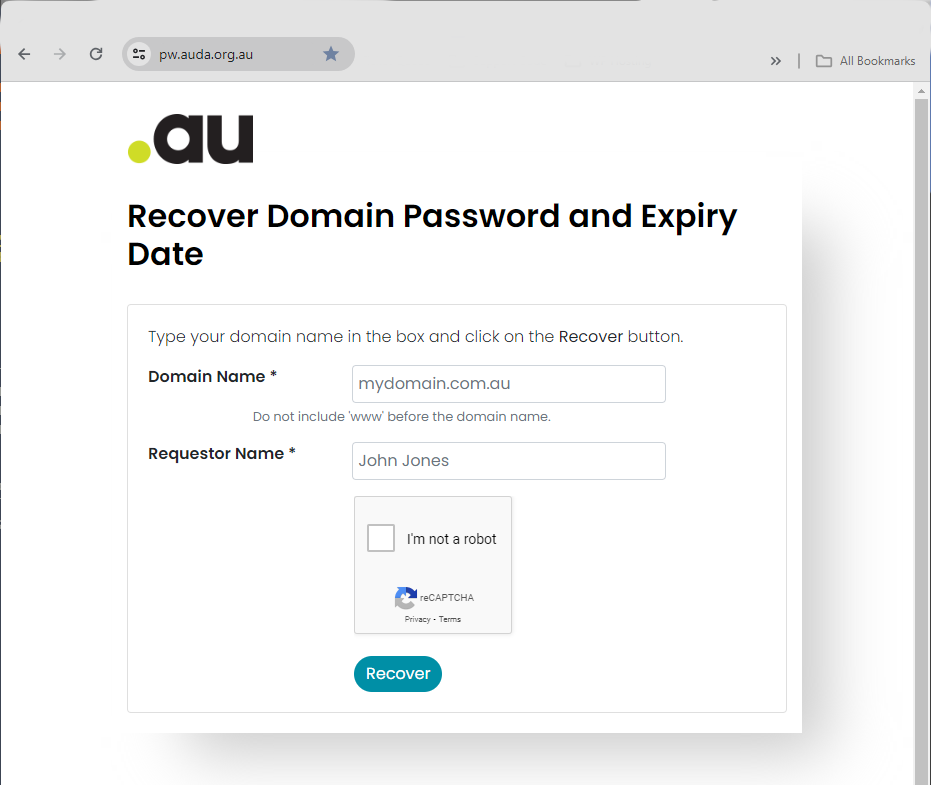Click the .au logo
The height and width of the screenshot is (785, 931).
[191, 139]
